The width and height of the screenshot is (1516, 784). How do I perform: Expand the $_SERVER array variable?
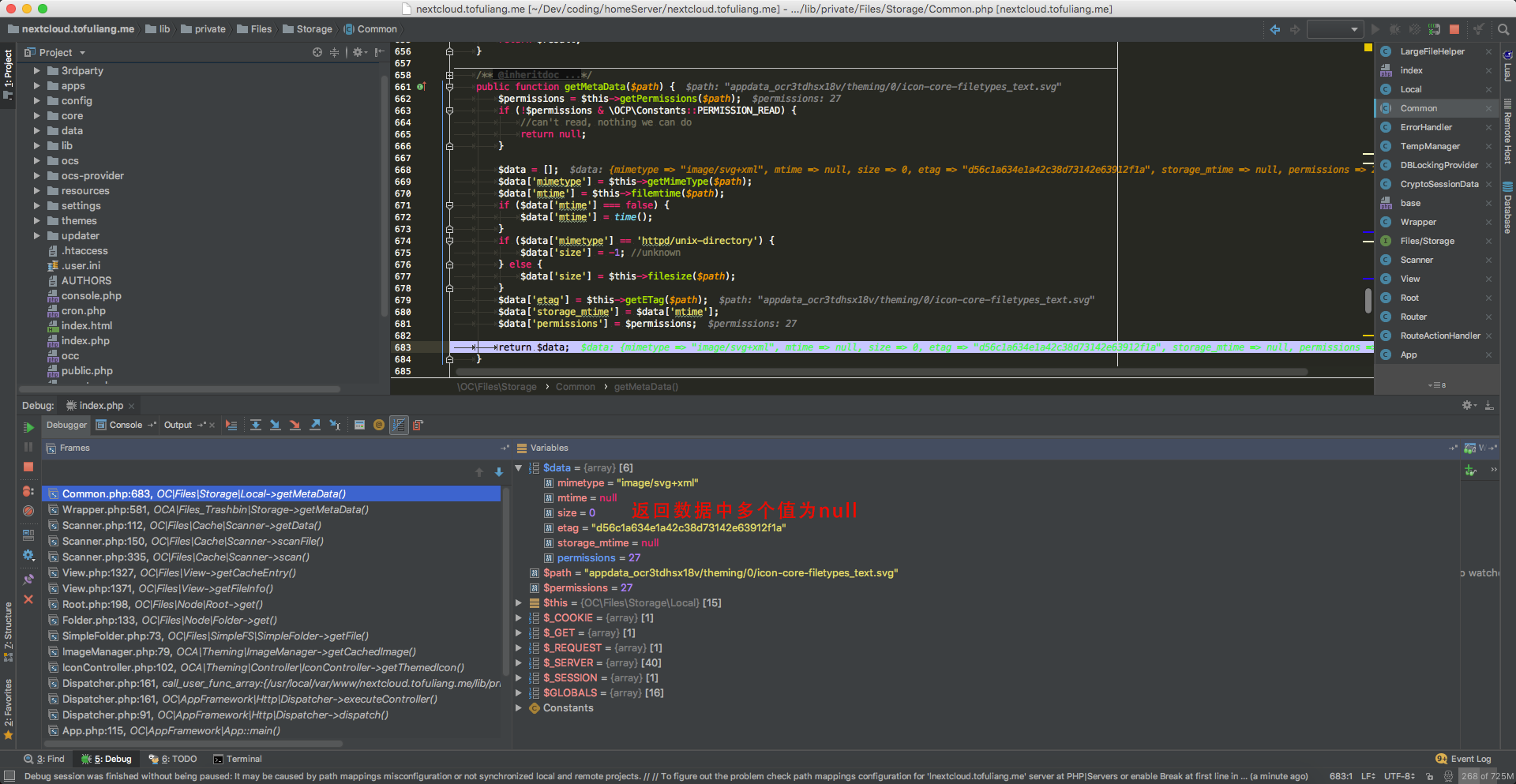coord(519,663)
